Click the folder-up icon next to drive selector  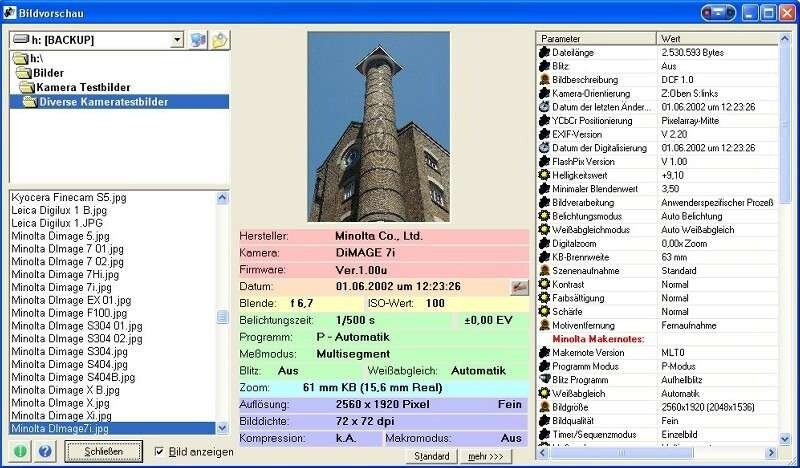tap(220, 40)
